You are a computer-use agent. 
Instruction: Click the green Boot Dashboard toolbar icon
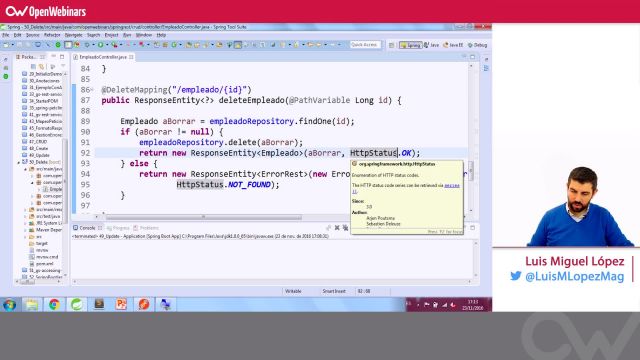tap(58, 45)
